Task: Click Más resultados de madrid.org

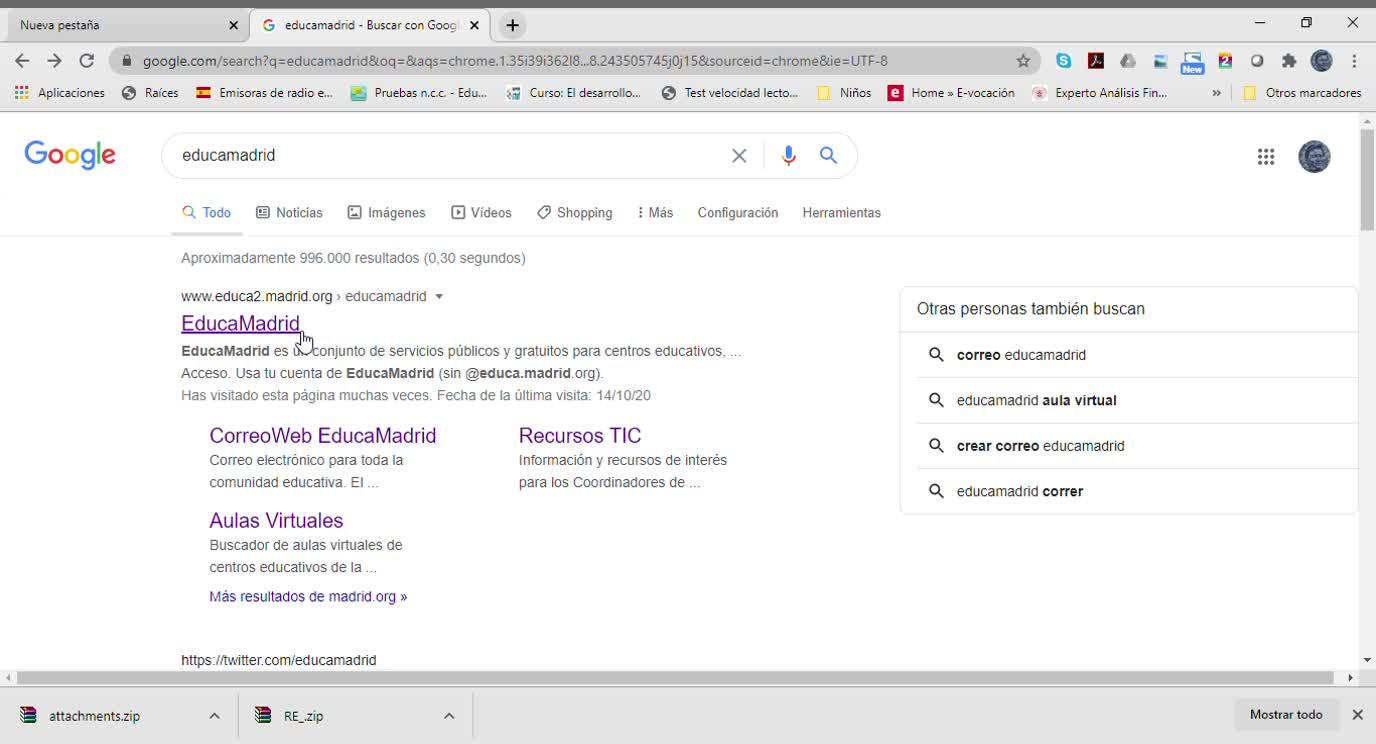Action: coord(308,596)
